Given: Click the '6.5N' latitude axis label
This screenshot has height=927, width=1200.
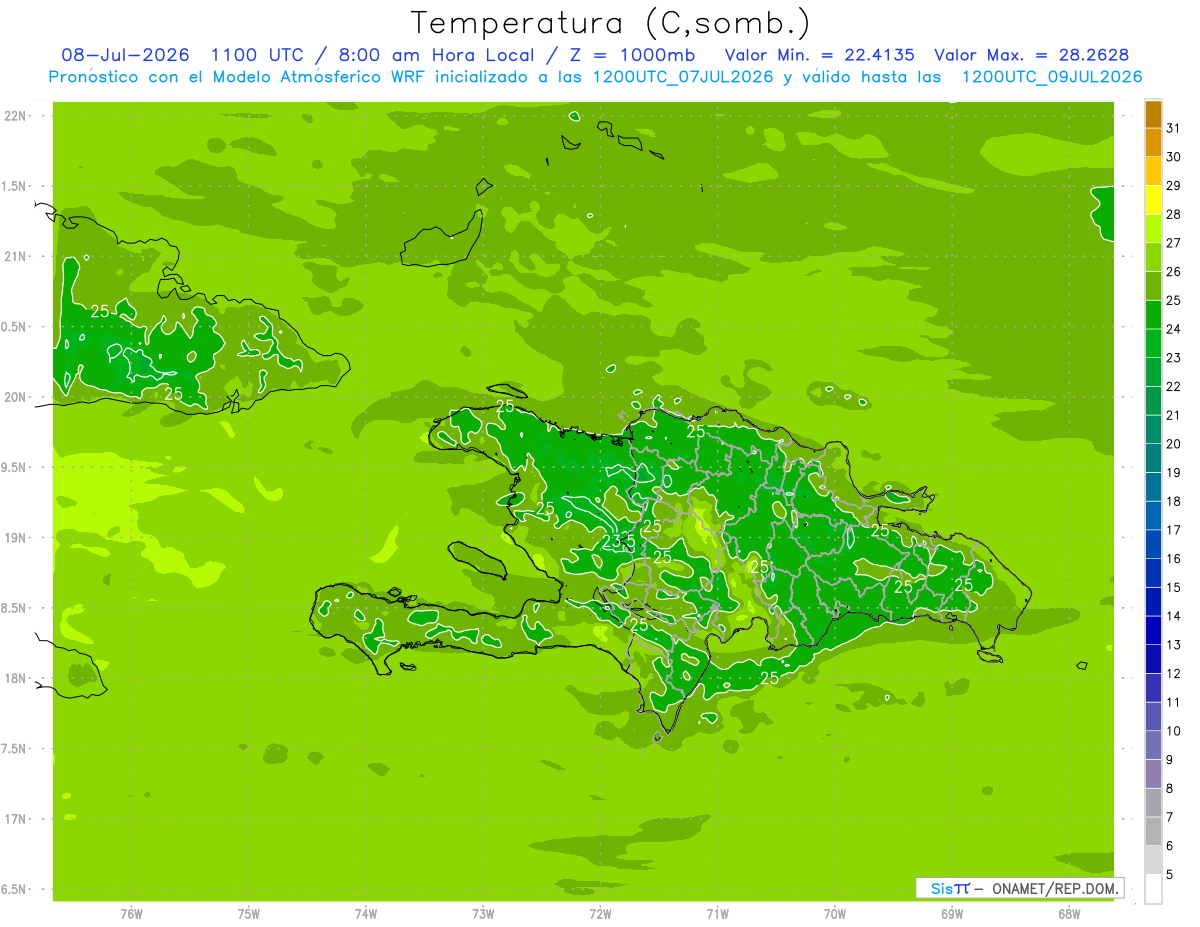Looking at the screenshot, I should (x=14, y=889).
